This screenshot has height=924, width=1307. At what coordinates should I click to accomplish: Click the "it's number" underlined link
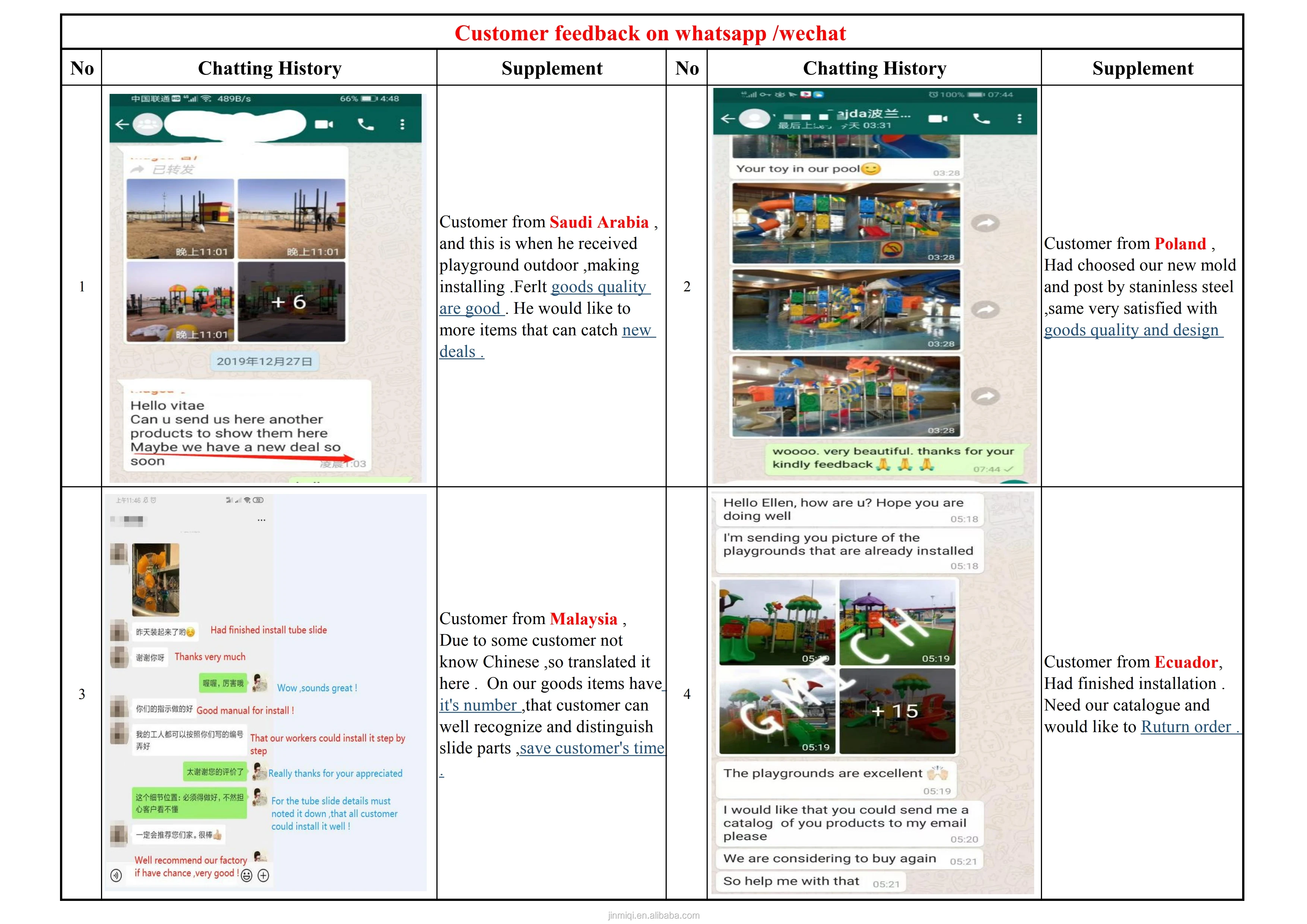click(479, 706)
